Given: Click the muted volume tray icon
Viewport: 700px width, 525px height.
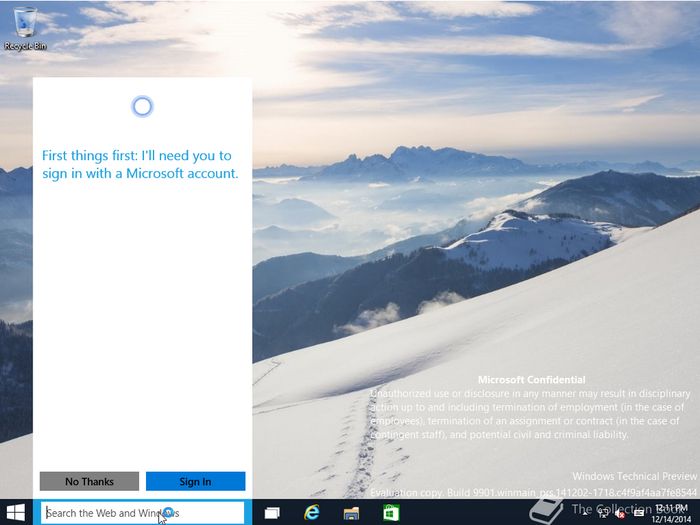Looking at the screenshot, I should point(621,512).
